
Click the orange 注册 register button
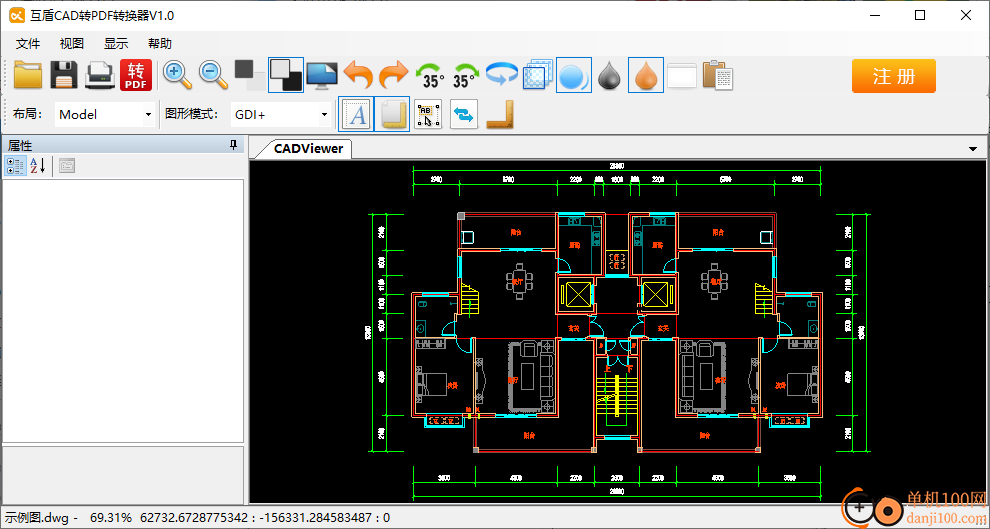click(893, 76)
